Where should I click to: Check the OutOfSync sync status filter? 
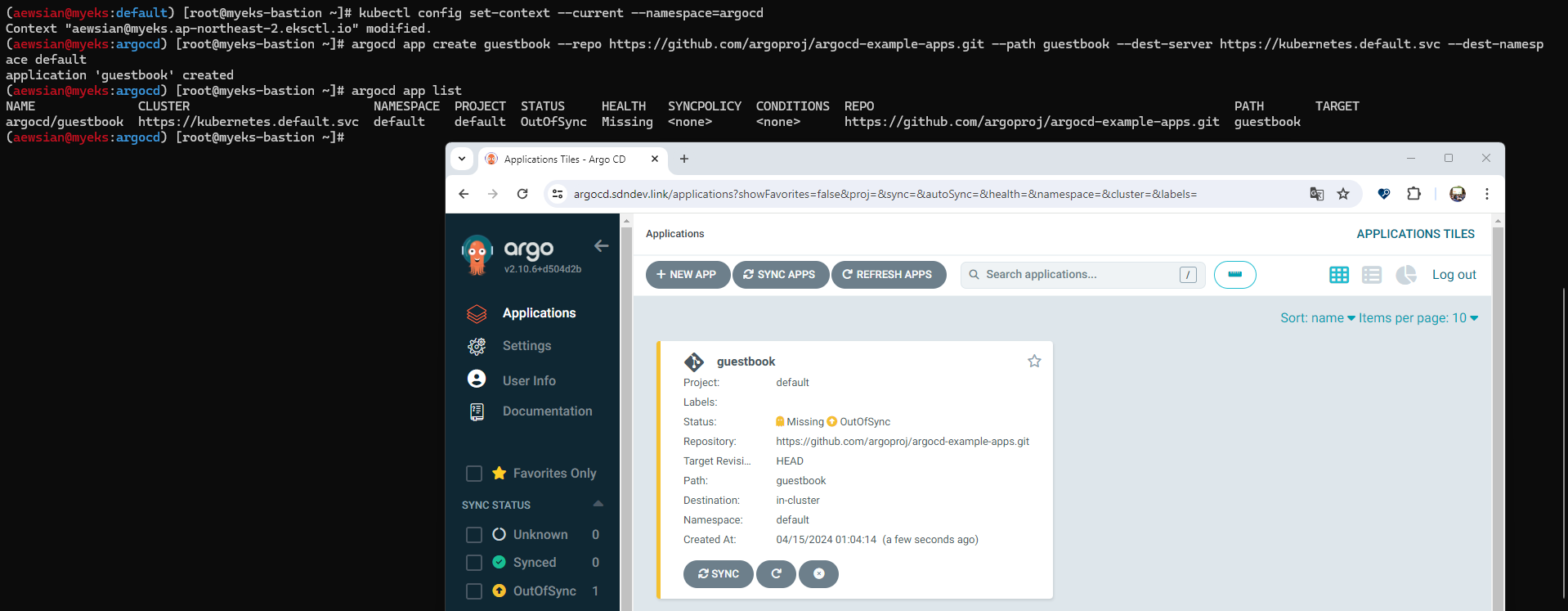coord(474,591)
